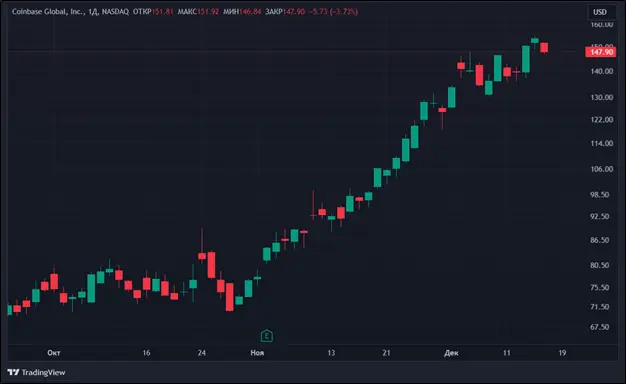Click the 16 date label on time axis

(147, 353)
